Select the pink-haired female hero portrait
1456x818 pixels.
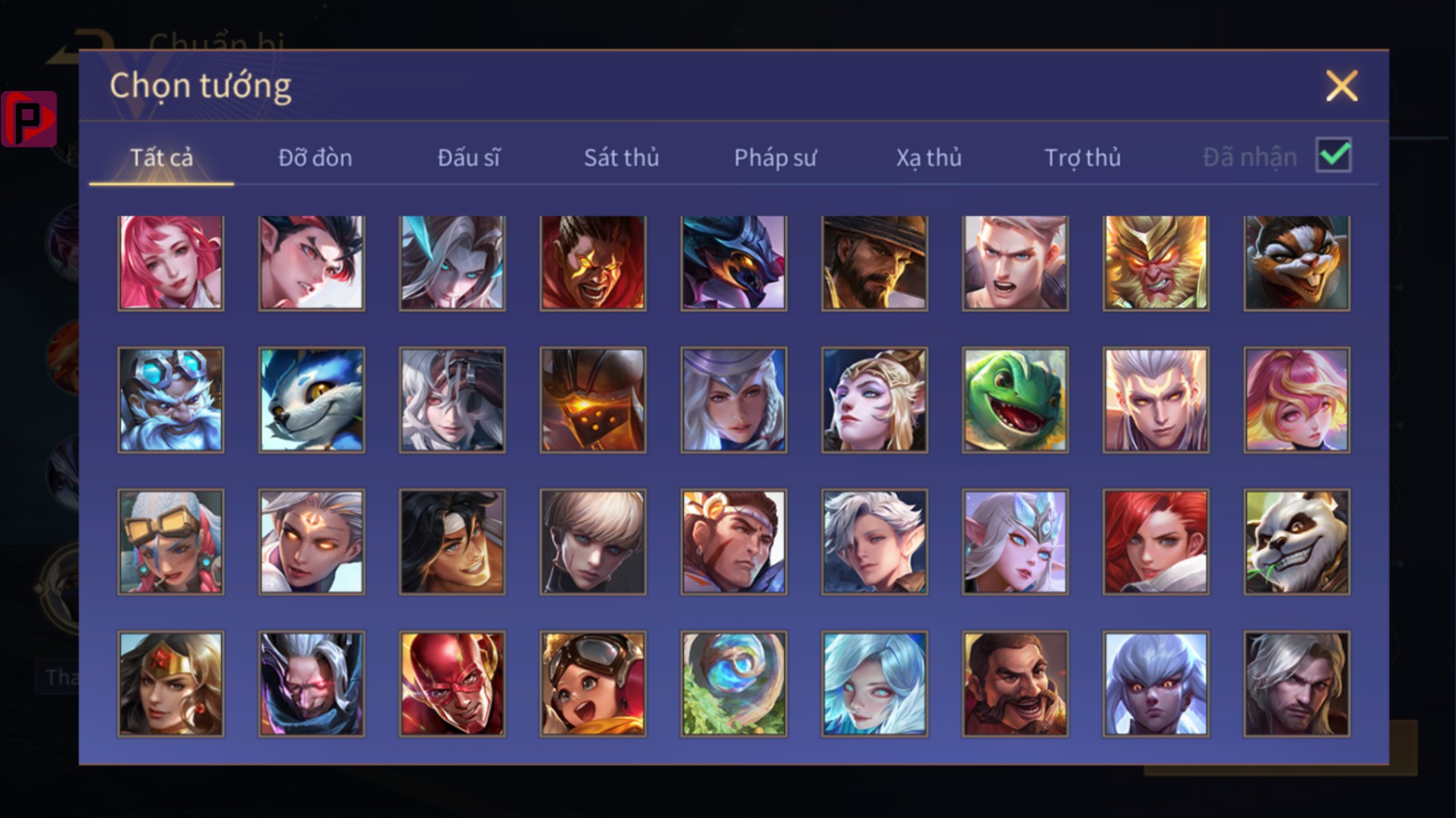tap(170, 263)
